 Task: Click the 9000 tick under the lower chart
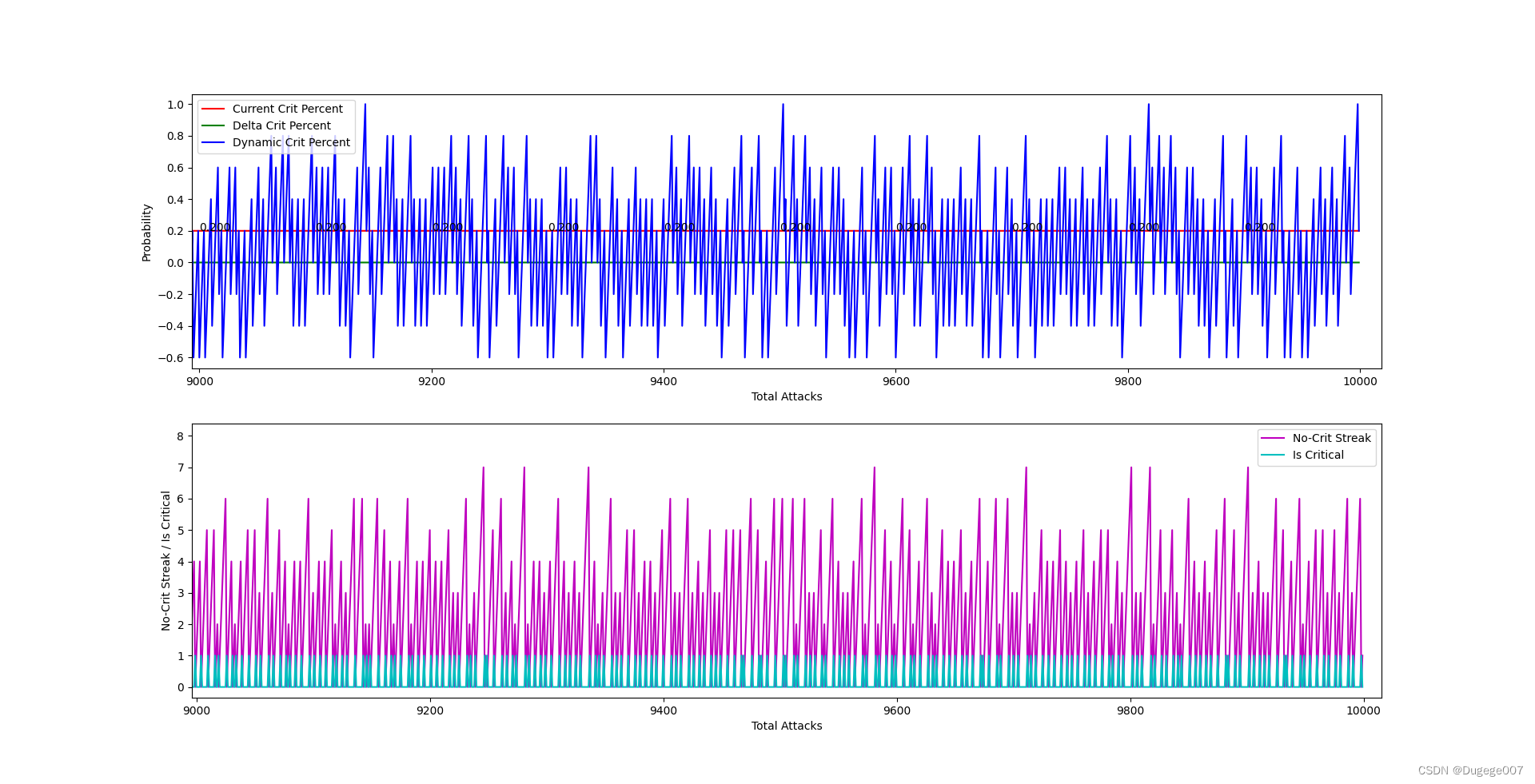pos(197,710)
